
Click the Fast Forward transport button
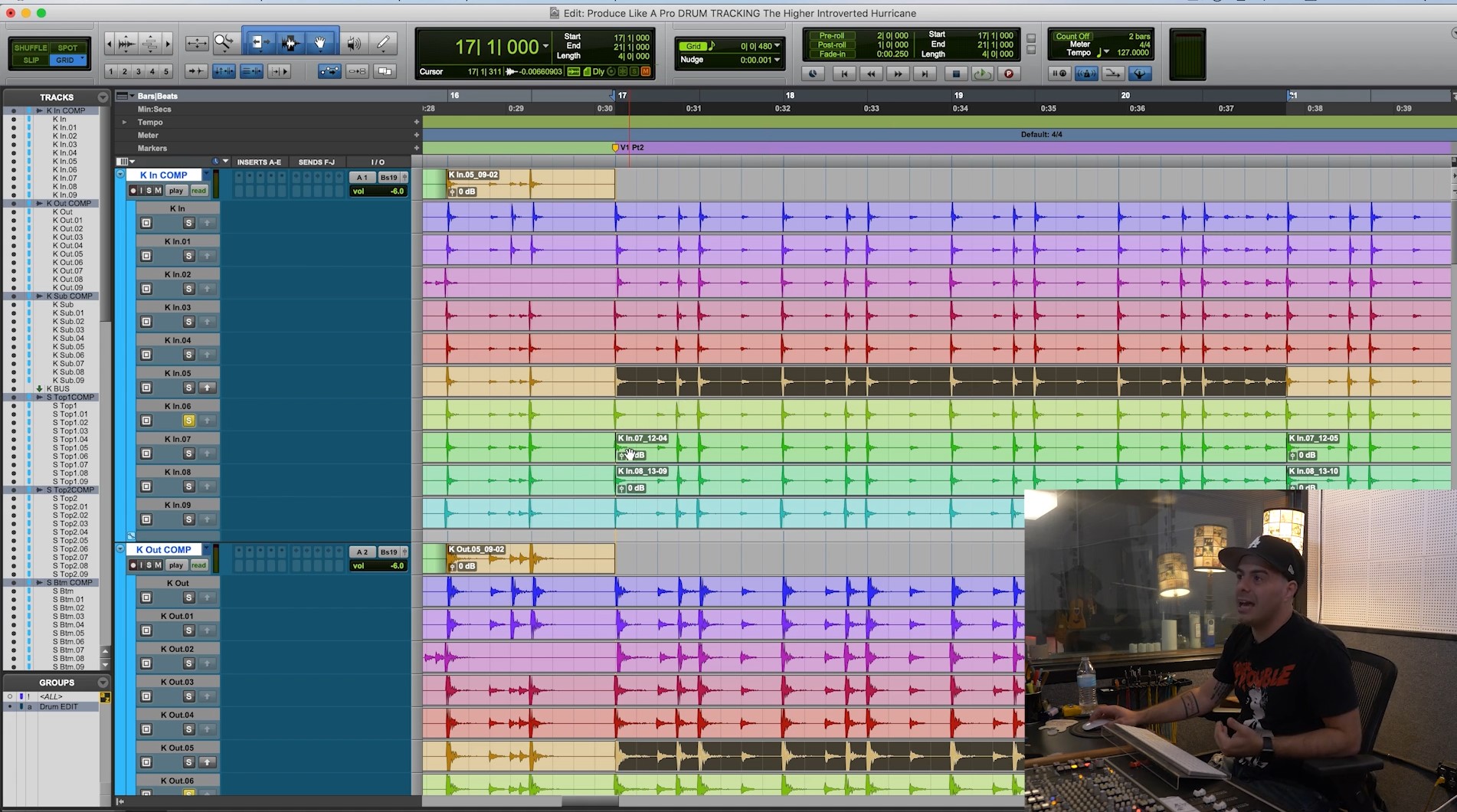click(898, 74)
